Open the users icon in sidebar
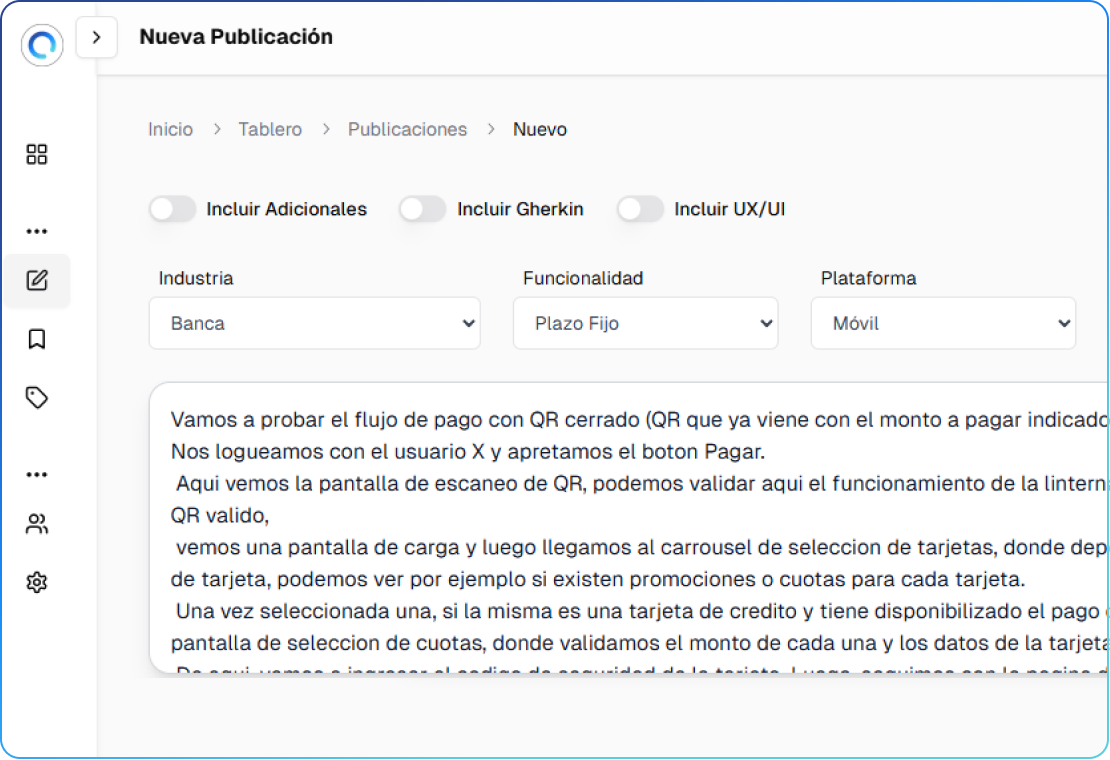 [x=37, y=524]
